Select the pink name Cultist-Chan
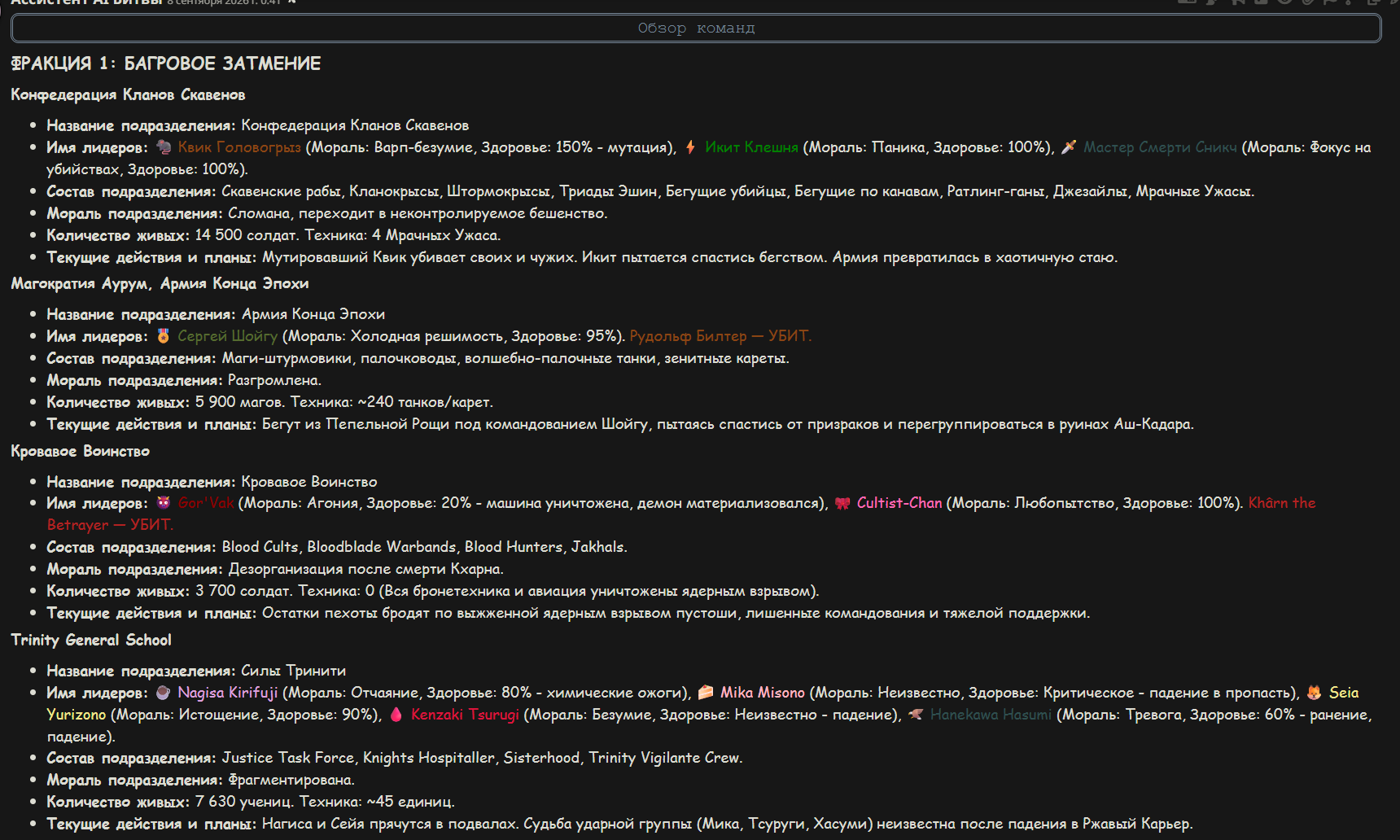 pos(899,503)
